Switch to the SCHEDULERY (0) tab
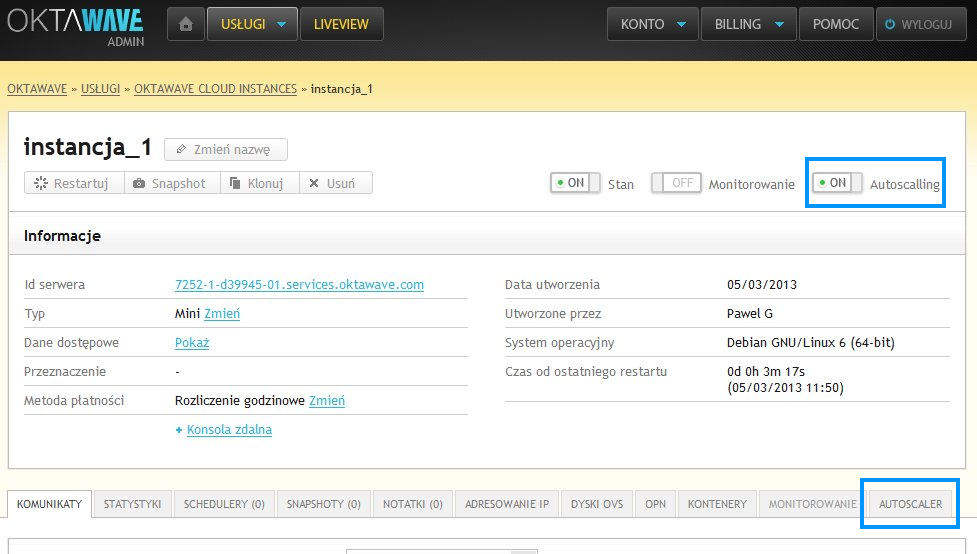 224,504
